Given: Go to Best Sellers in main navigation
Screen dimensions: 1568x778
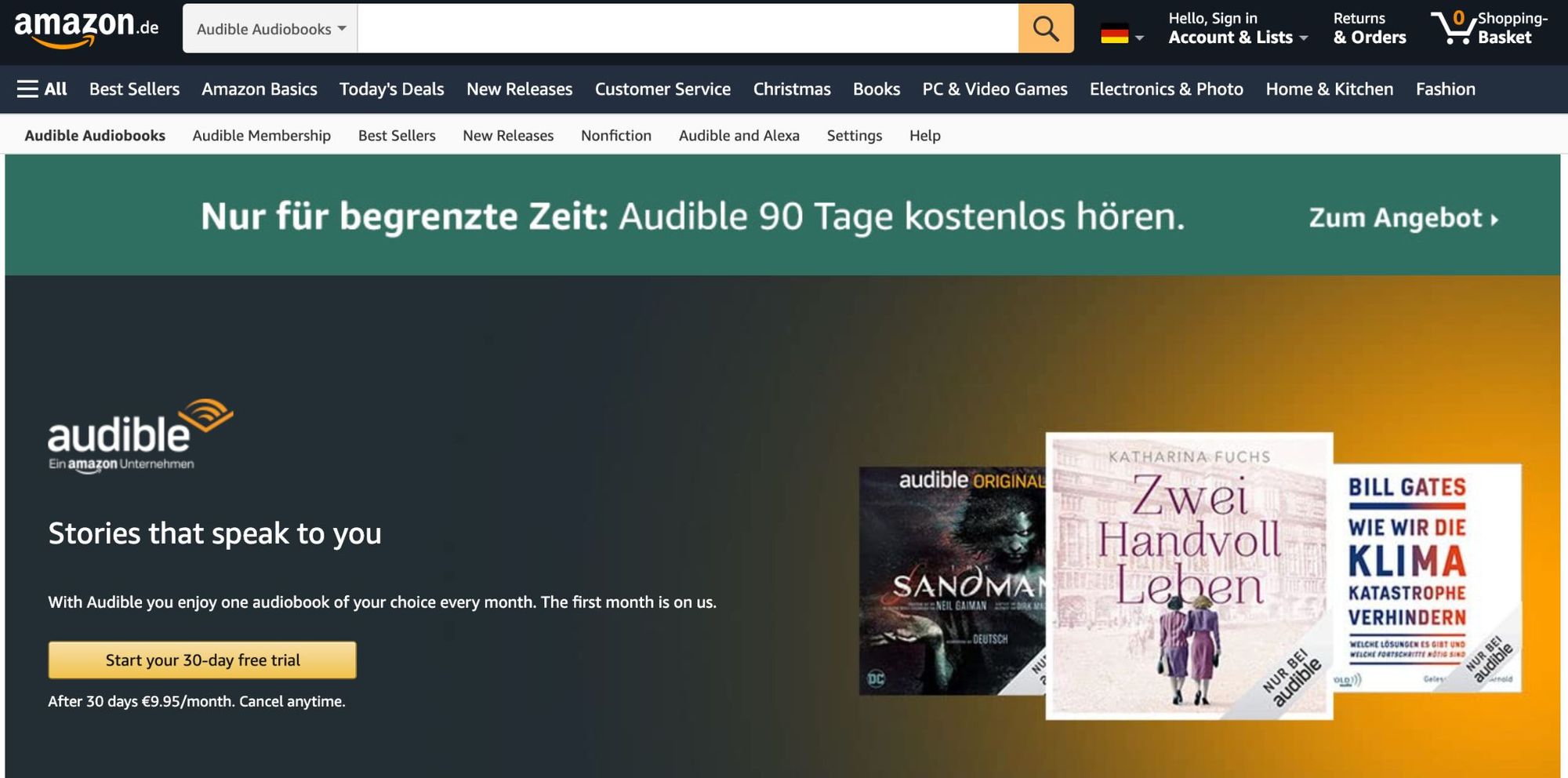Looking at the screenshot, I should tap(134, 89).
